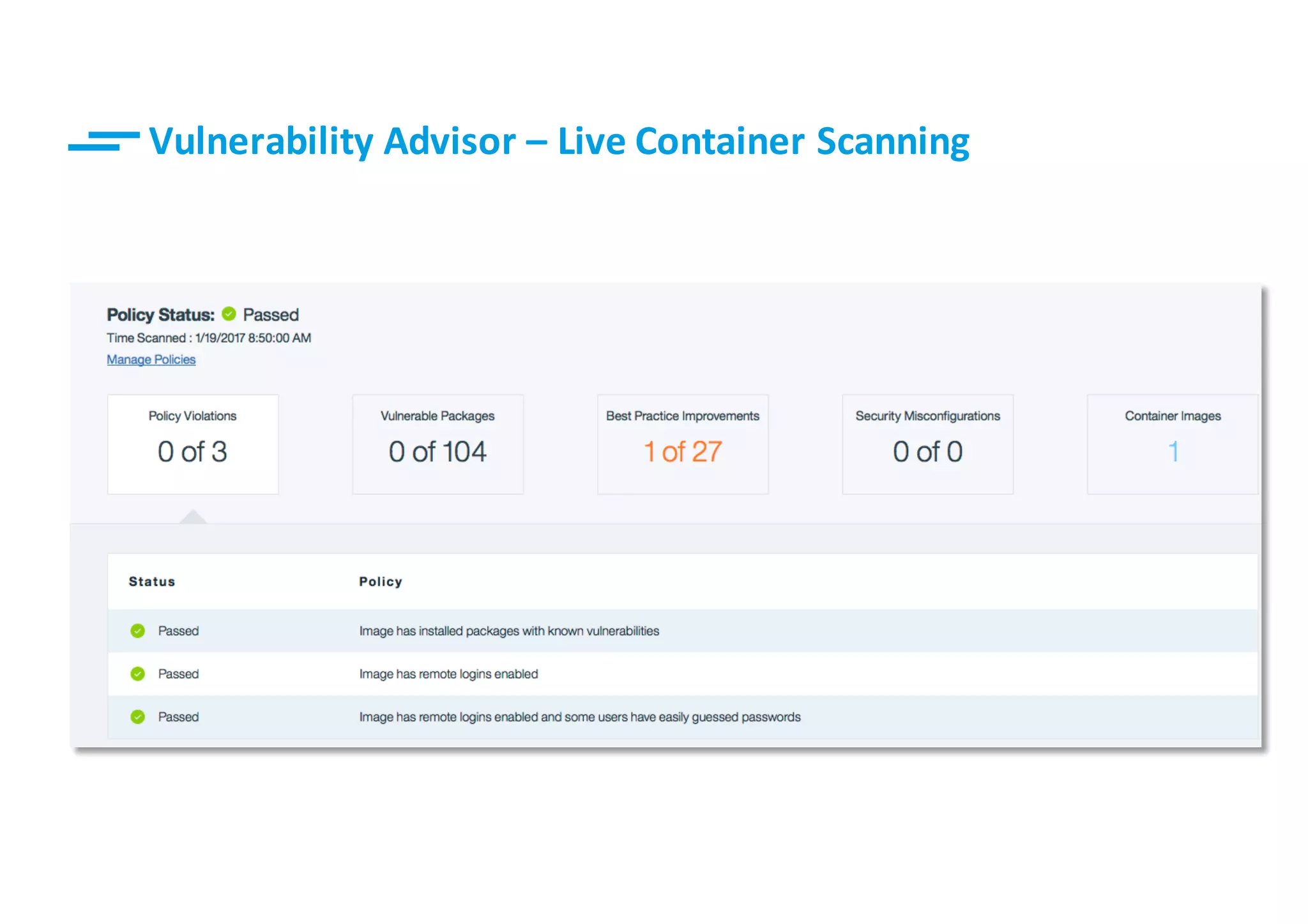The width and height of the screenshot is (1308, 924).
Task: Click 'Passed' in 'Image has remote logins enabled' row
Action: (x=178, y=674)
